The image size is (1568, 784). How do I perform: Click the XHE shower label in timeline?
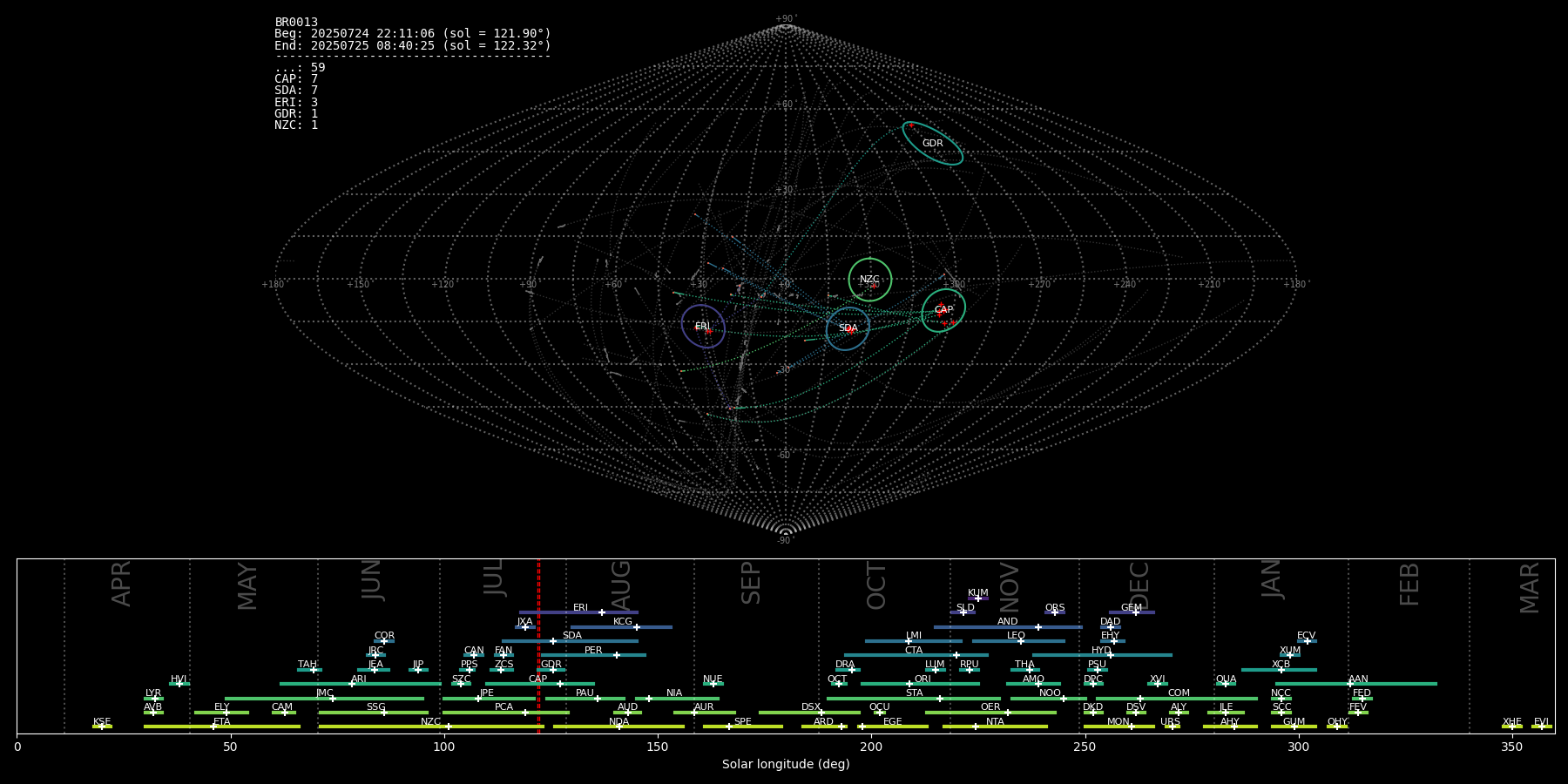point(1512,722)
